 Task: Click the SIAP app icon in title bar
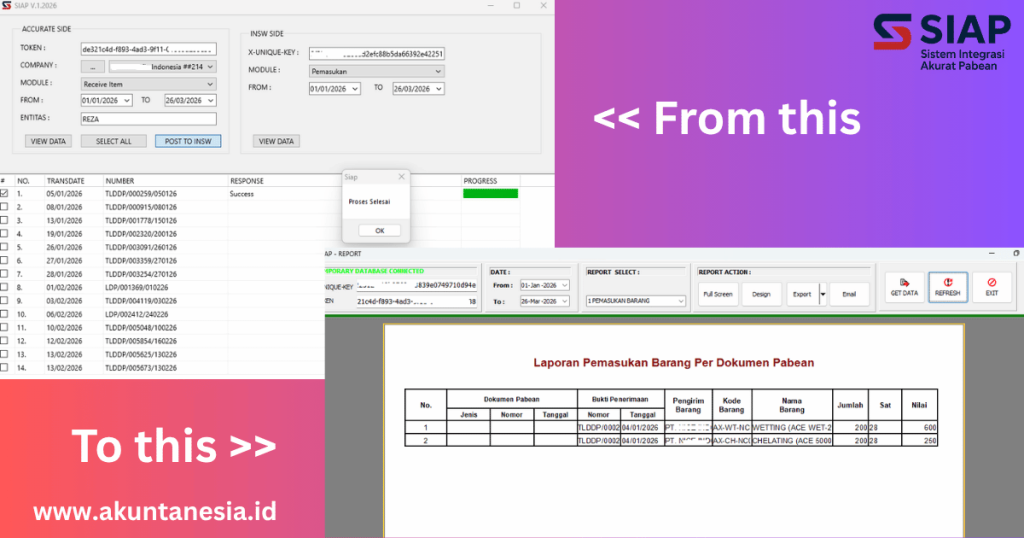coord(7,6)
